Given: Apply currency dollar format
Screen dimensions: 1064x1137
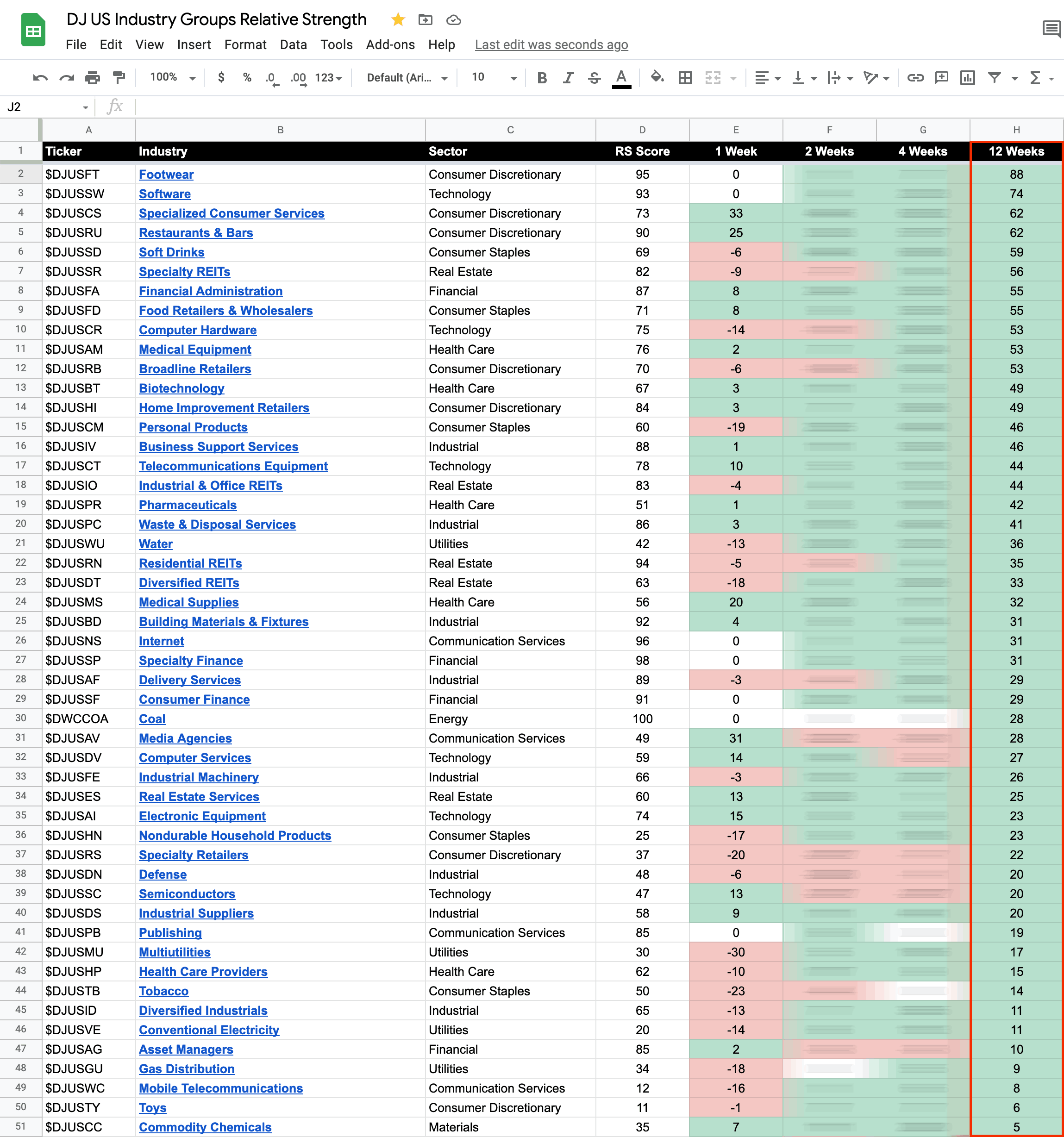Looking at the screenshot, I should click(x=221, y=77).
